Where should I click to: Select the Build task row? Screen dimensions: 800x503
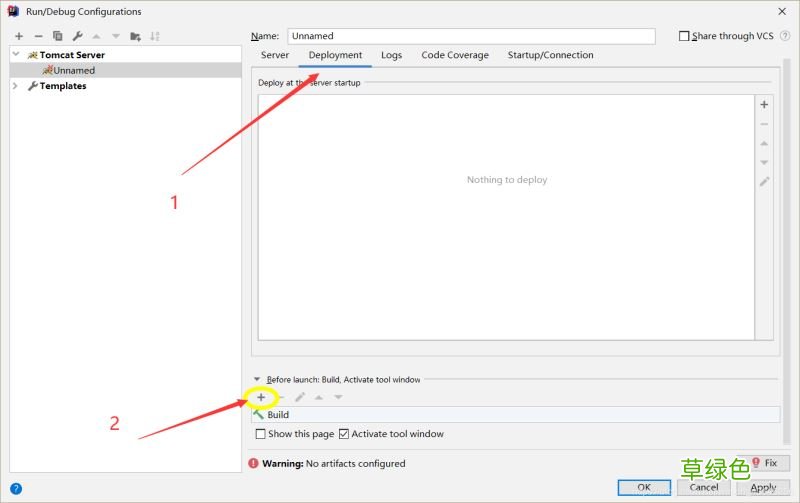tap(515, 414)
